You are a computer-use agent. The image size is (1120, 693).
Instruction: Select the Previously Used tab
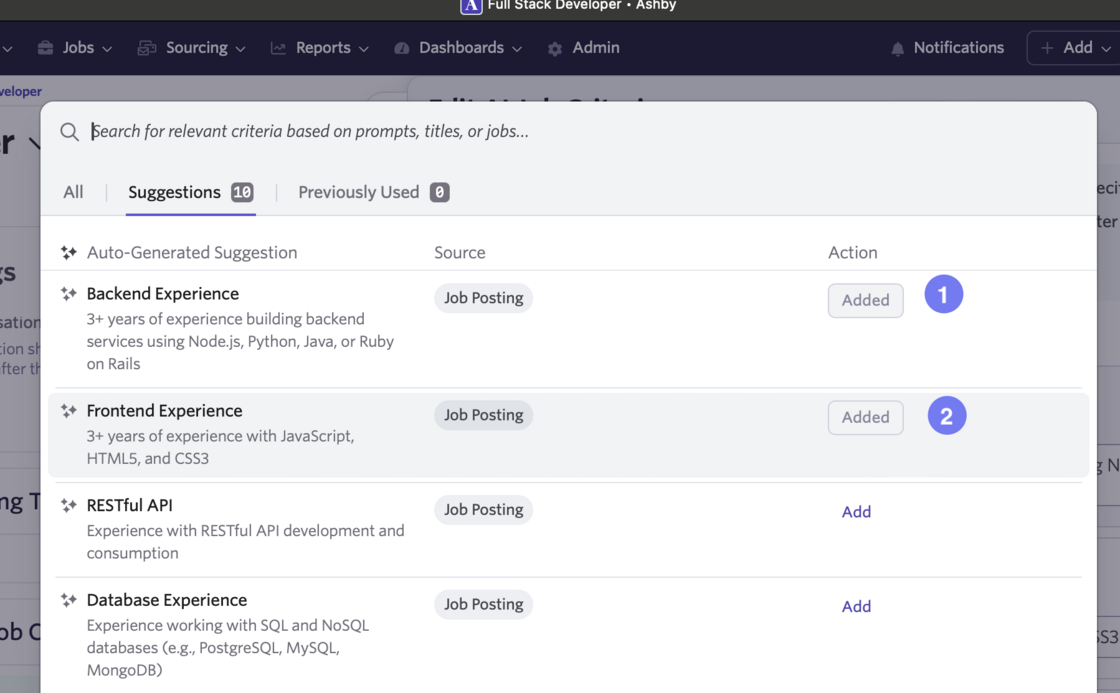coord(372,192)
